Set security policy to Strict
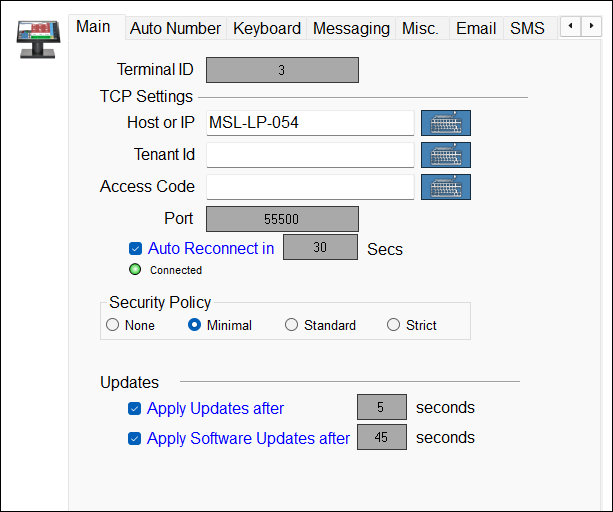Viewport: 613px width, 512px height. pos(394,325)
